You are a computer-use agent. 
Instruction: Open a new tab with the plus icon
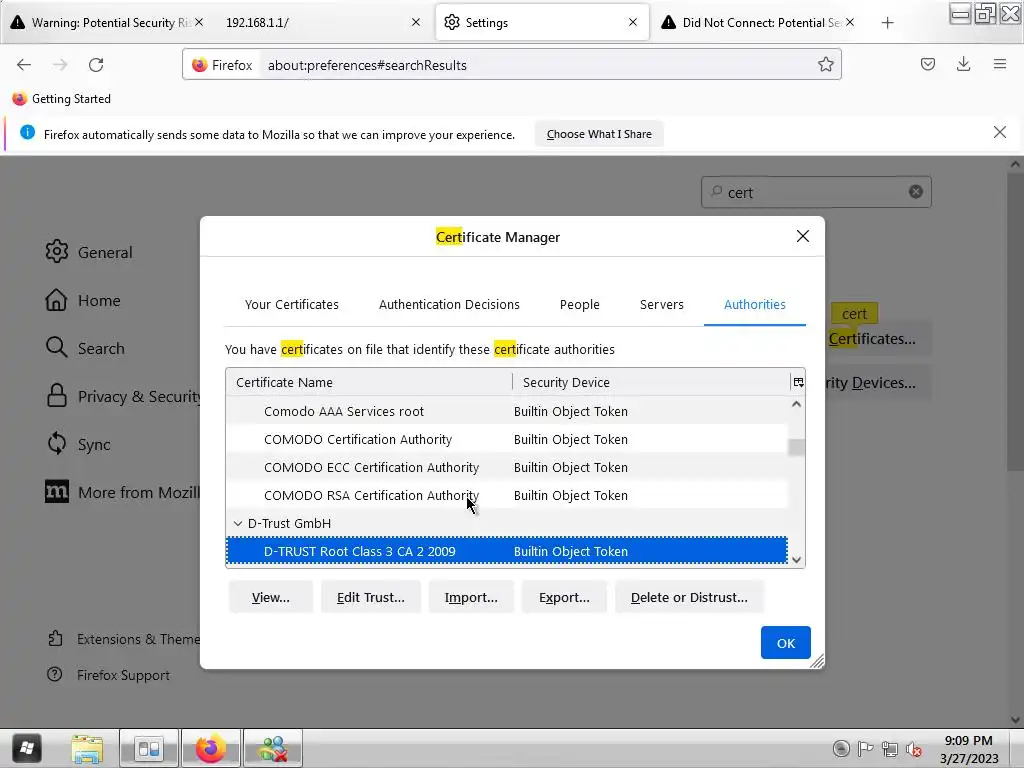pos(887,23)
